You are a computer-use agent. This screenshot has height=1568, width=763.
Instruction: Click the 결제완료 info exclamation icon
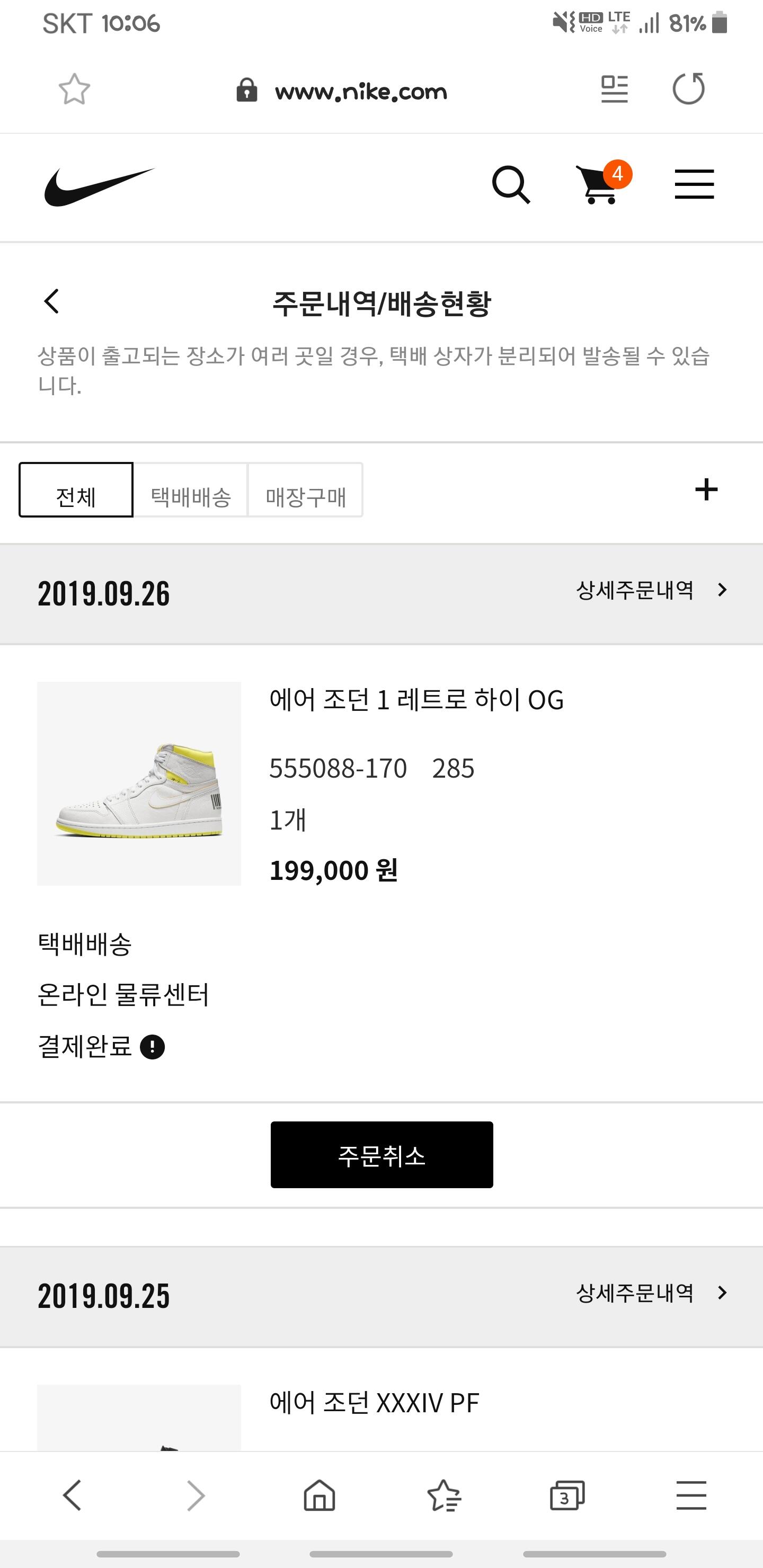(x=152, y=1047)
